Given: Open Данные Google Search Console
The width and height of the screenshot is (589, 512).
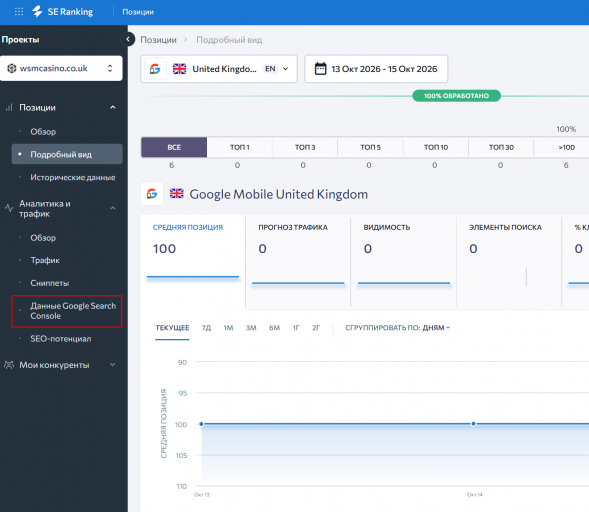Looking at the screenshot, I should point(67,311).
